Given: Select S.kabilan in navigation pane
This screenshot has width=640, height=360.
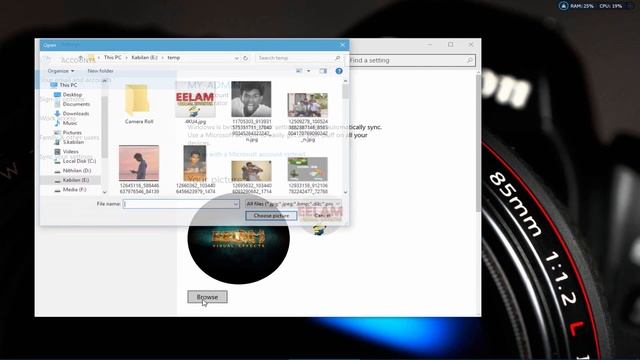Looking at the screenshot, I should click(x=69, y=142).
